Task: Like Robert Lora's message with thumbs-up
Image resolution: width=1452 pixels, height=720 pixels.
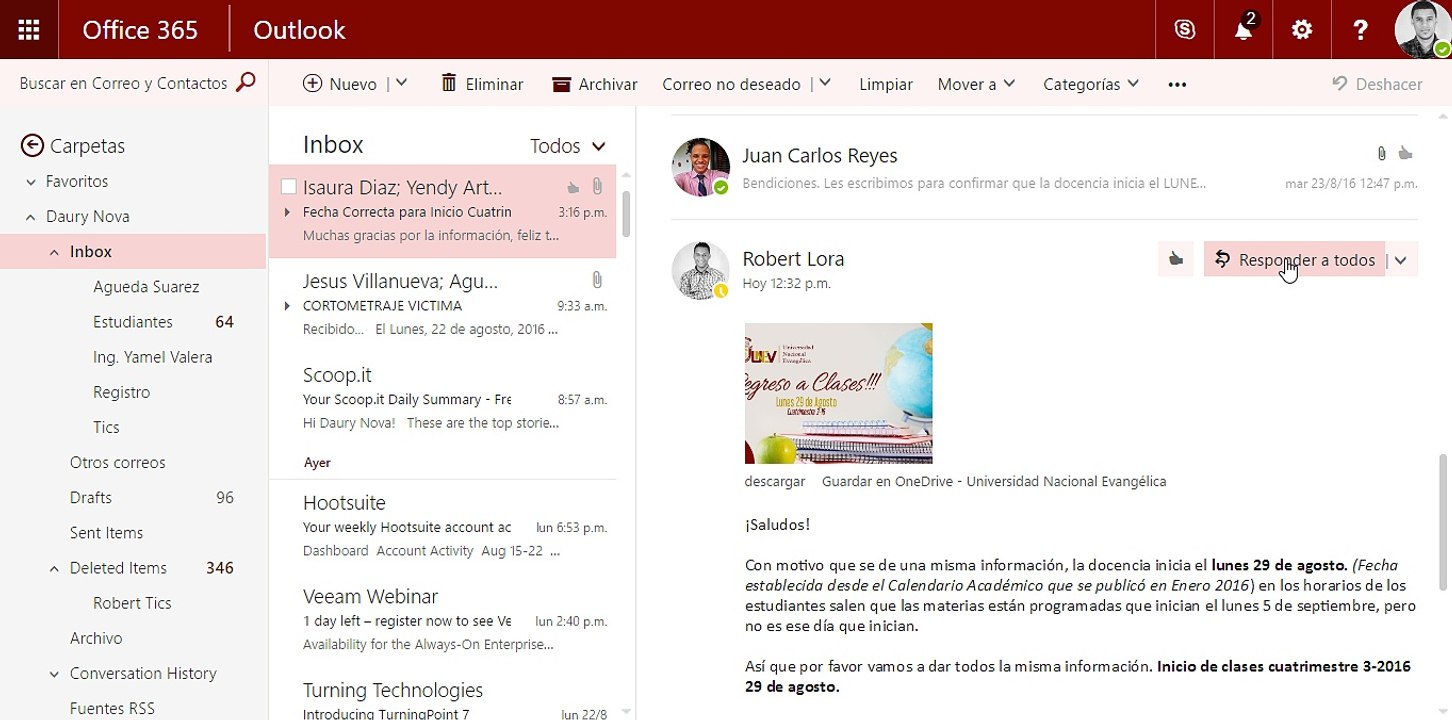Action: point(1176,260)
